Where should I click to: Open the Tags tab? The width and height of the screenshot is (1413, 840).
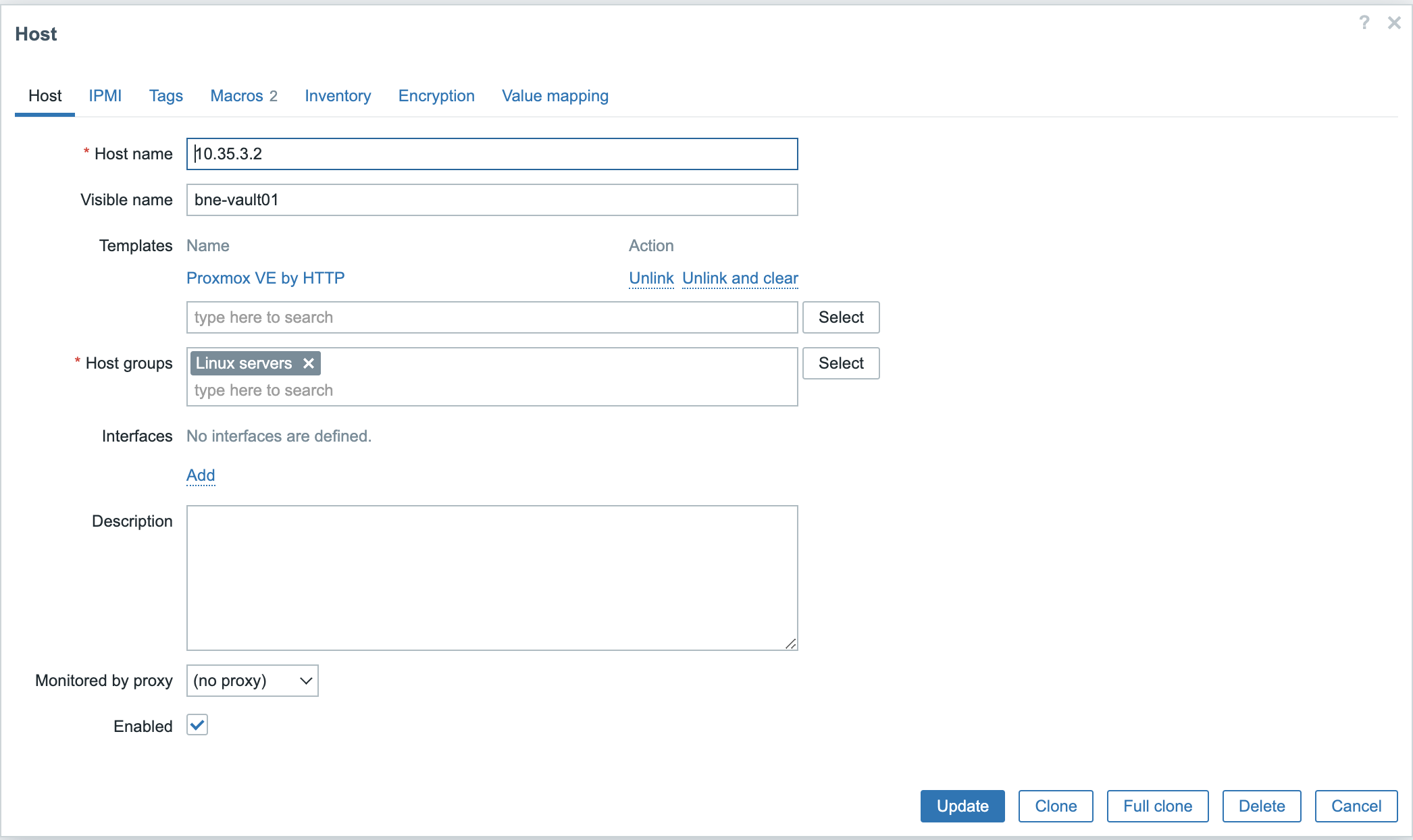click(x=165, y=96)
